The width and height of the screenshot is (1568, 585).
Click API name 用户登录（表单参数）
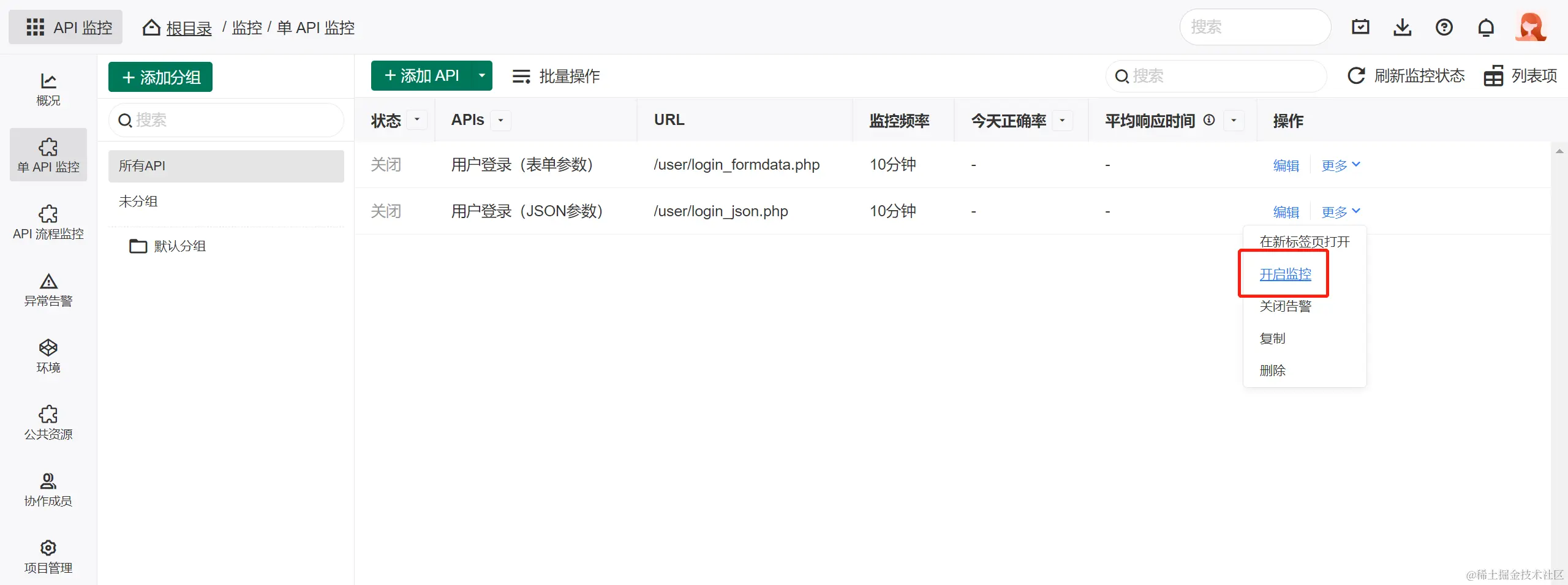click(x=522, y=165)
